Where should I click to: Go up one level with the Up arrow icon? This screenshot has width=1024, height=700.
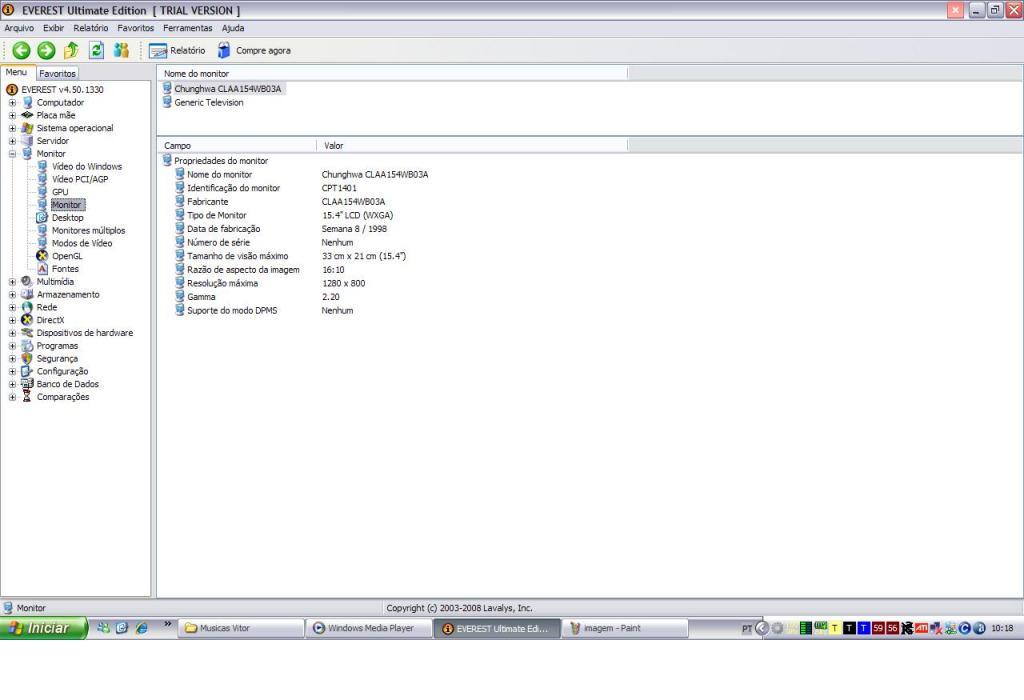pos(71,50)
